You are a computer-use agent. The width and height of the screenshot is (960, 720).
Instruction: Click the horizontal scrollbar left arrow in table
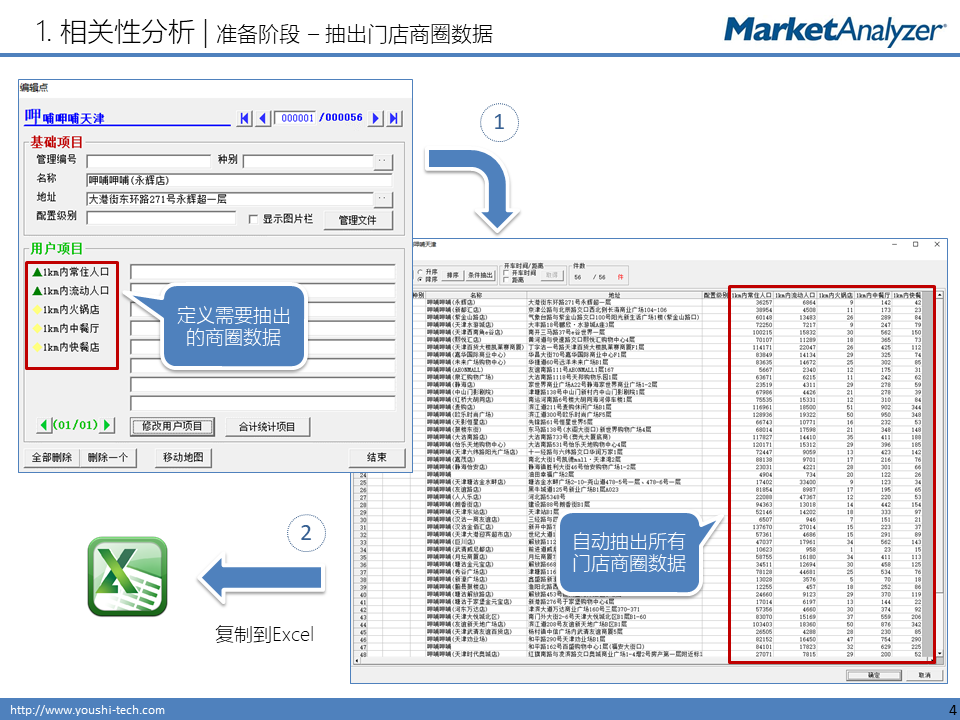tap(358, 661)
